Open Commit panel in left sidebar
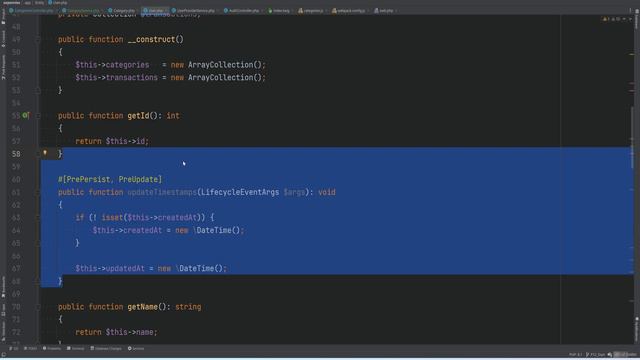This screenshot has height=360, width=640. tap(3, 39)
